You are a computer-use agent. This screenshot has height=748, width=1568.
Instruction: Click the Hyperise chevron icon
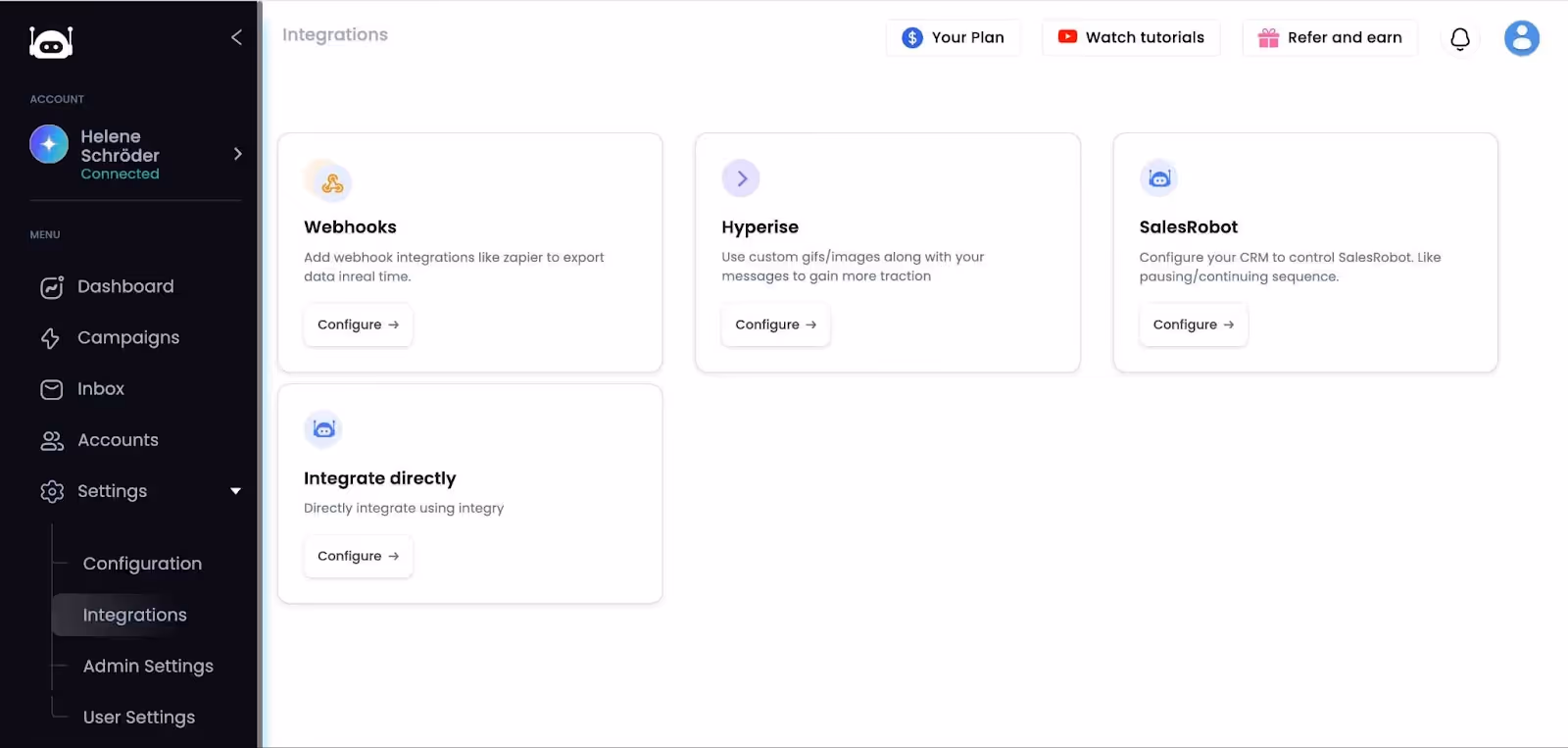pyautogui.click(x=741, y=178)
